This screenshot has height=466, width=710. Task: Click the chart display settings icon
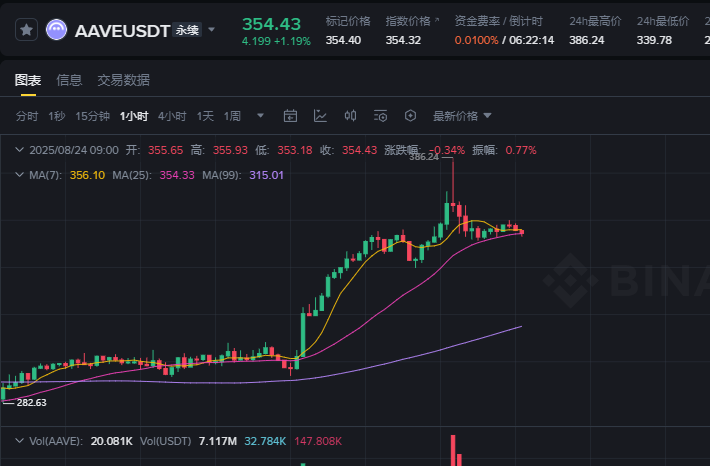click(380, 116)
